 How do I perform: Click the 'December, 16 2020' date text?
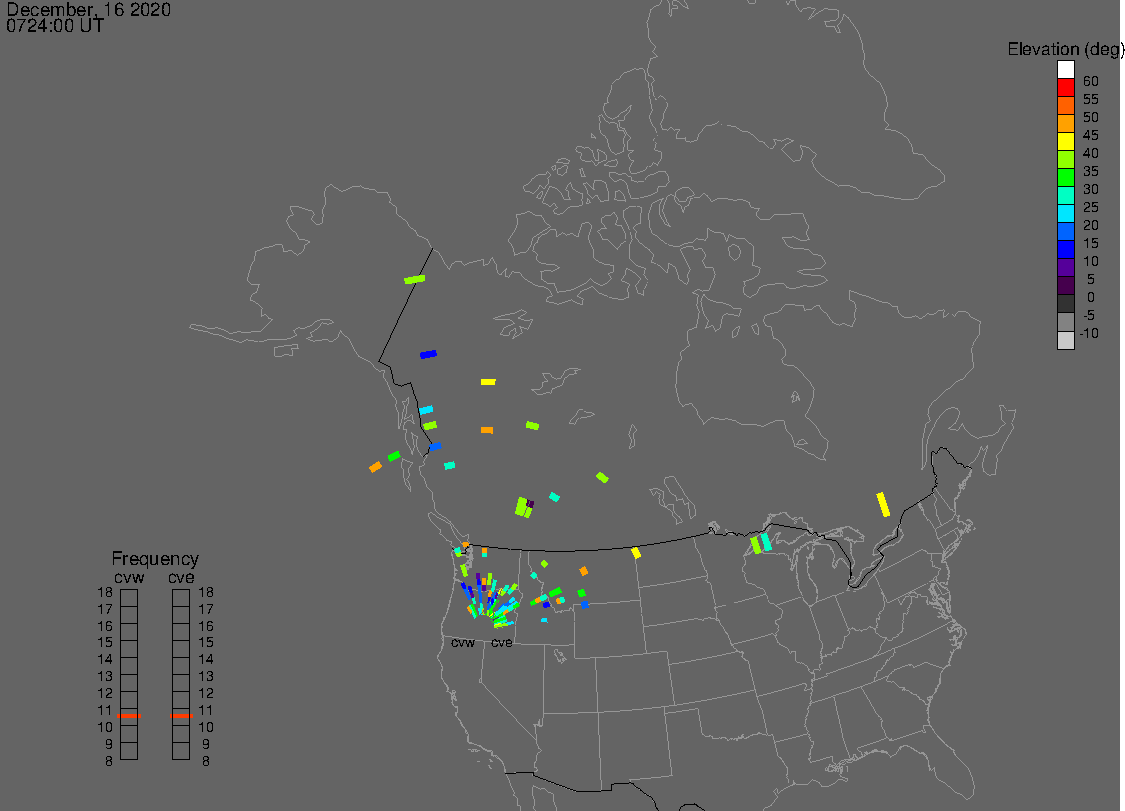[x=88, y=9]
